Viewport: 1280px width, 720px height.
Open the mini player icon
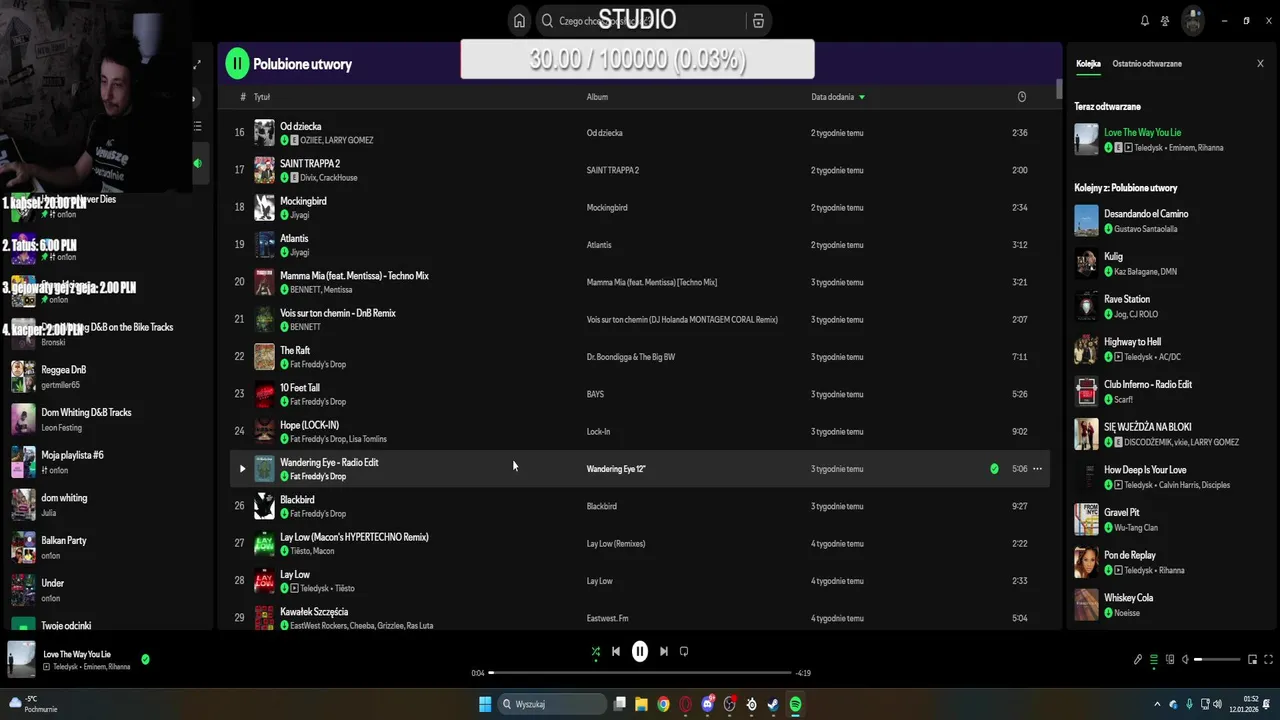coord(1252,660)
